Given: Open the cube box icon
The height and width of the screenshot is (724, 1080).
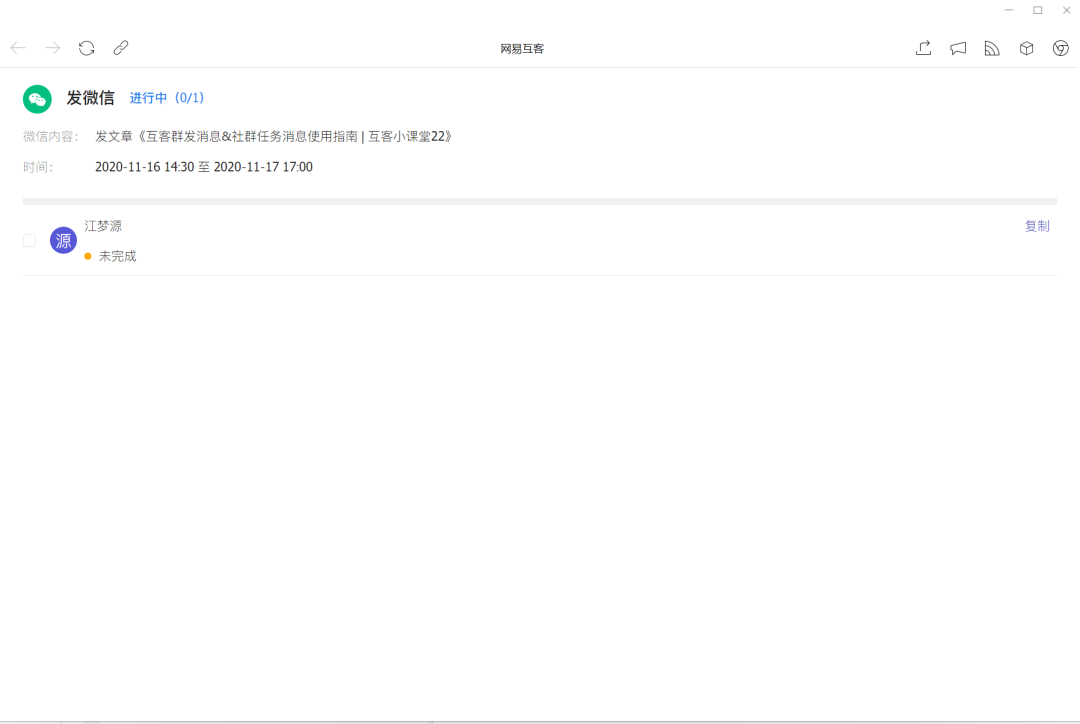Looking at the screenshot, I should pyautogui.click(x=1026, y=48).
